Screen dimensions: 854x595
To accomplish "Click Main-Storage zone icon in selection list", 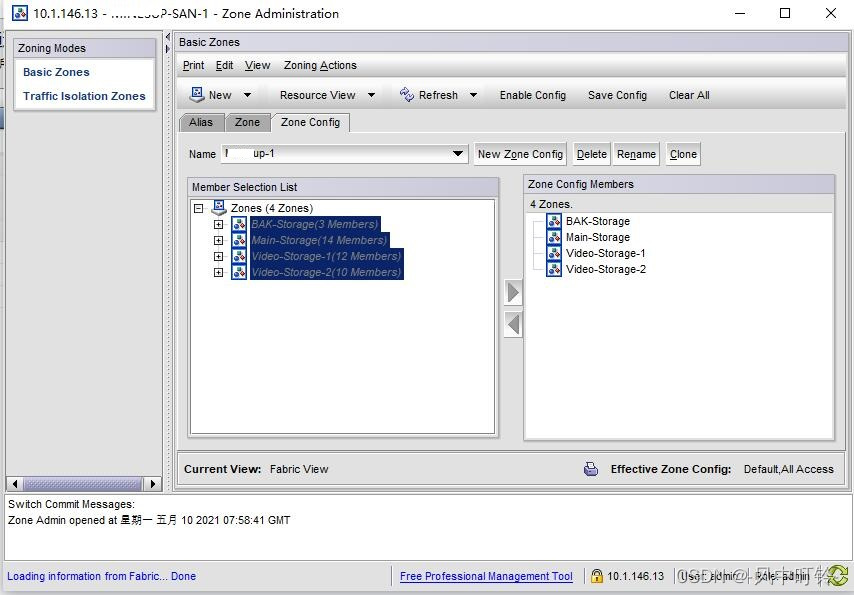I will [239, 240].
